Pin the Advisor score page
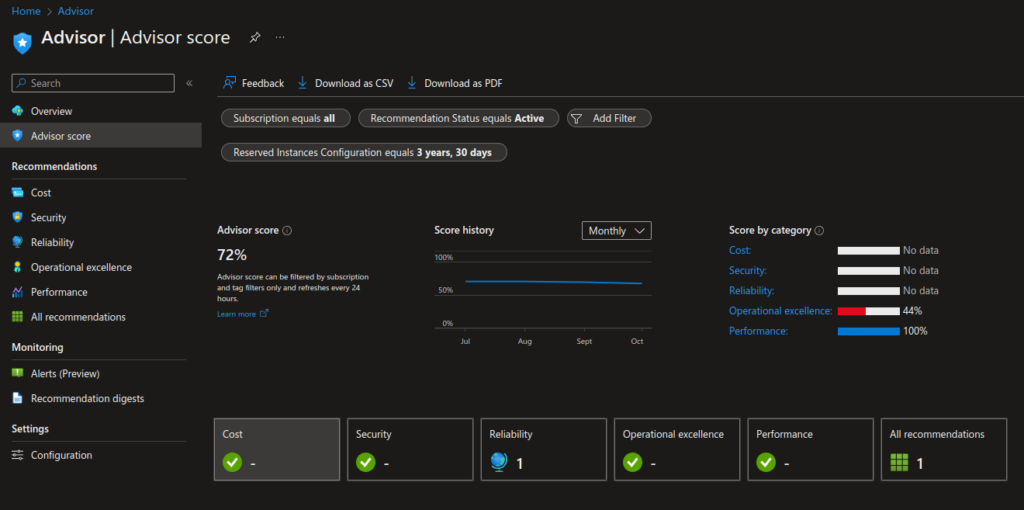 coord(255,38)
